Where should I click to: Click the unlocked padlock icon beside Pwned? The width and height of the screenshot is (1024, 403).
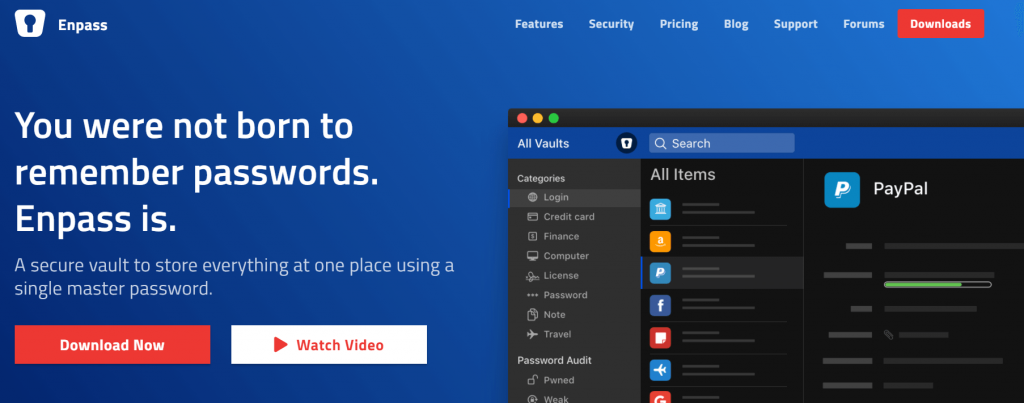(532, 380)
